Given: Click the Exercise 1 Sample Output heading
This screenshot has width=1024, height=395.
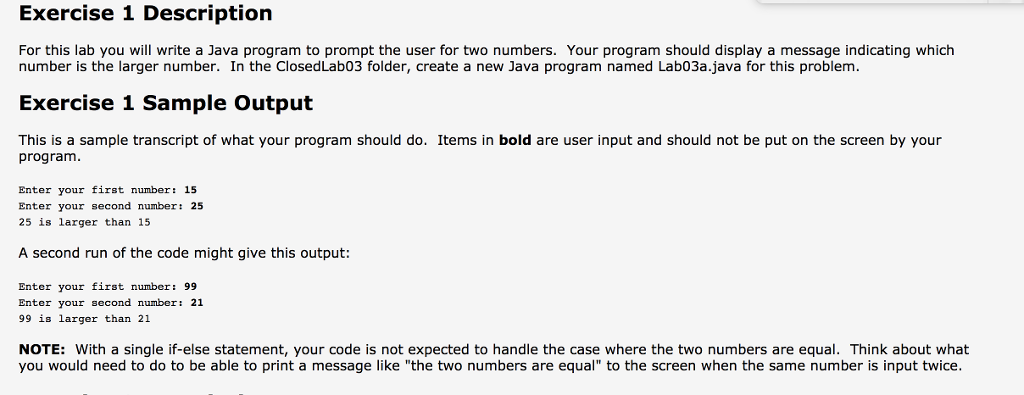Looking at the screenshot, I should coord(166,103).
